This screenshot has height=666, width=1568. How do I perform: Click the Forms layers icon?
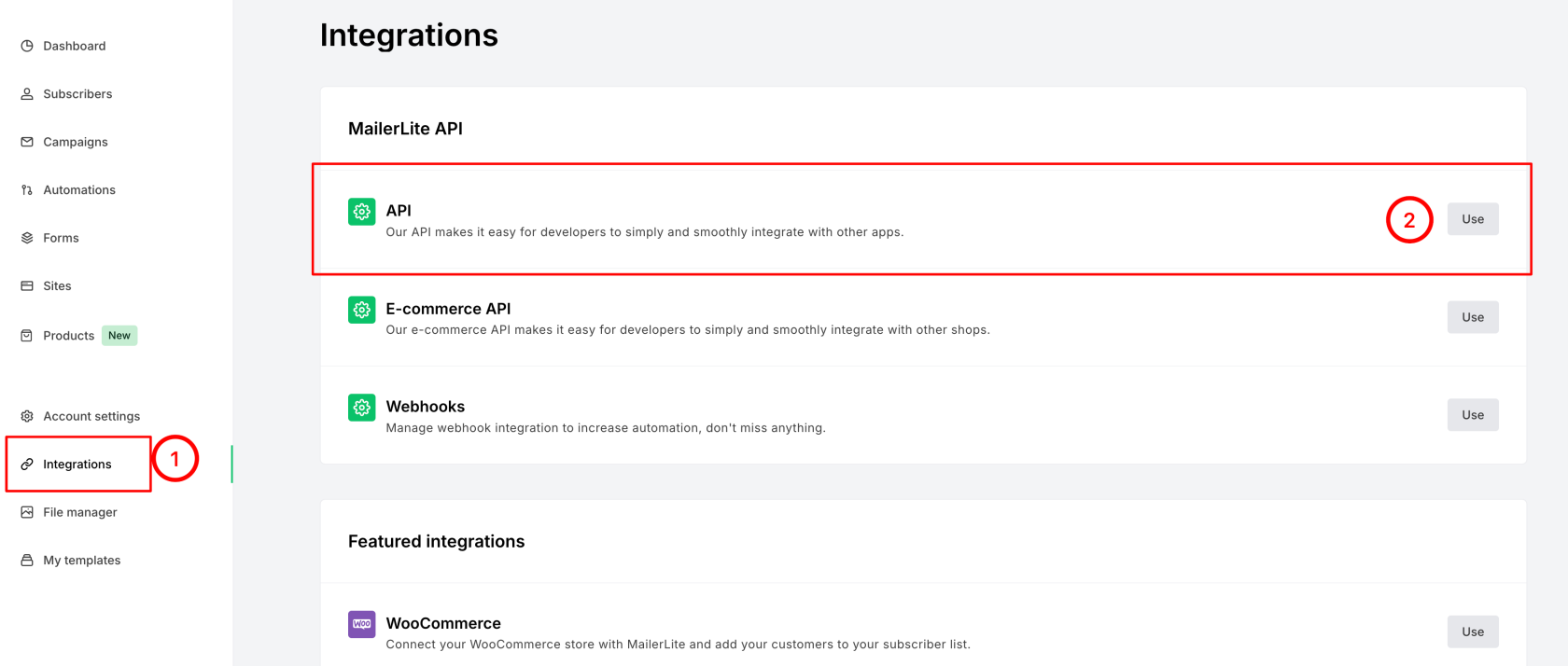27,238
